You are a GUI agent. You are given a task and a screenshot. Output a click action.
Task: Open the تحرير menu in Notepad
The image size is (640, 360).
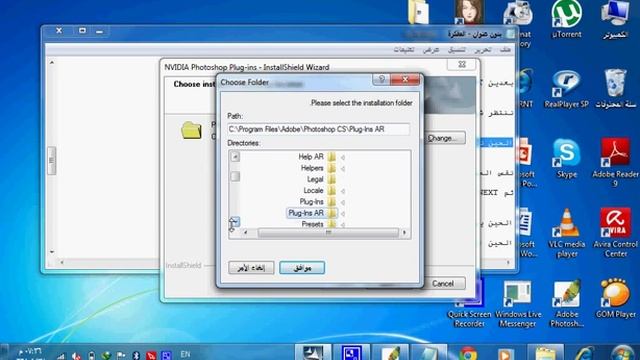[x=482, y=50]
